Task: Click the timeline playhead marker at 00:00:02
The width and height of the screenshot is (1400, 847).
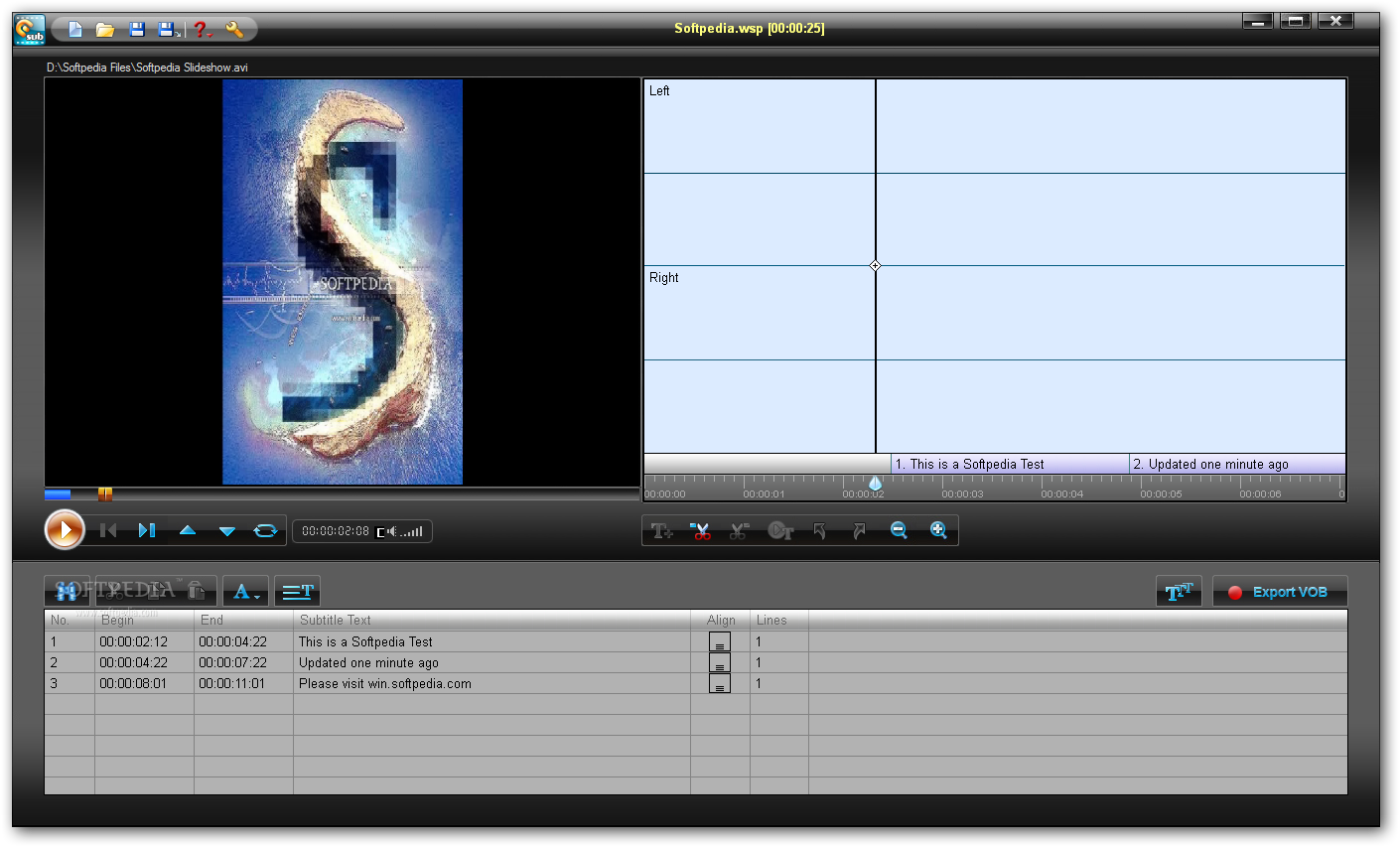Action: [875, 484]
